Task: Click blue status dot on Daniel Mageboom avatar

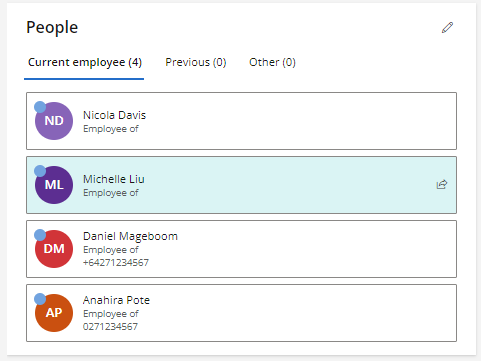Action: coord(40,235)
